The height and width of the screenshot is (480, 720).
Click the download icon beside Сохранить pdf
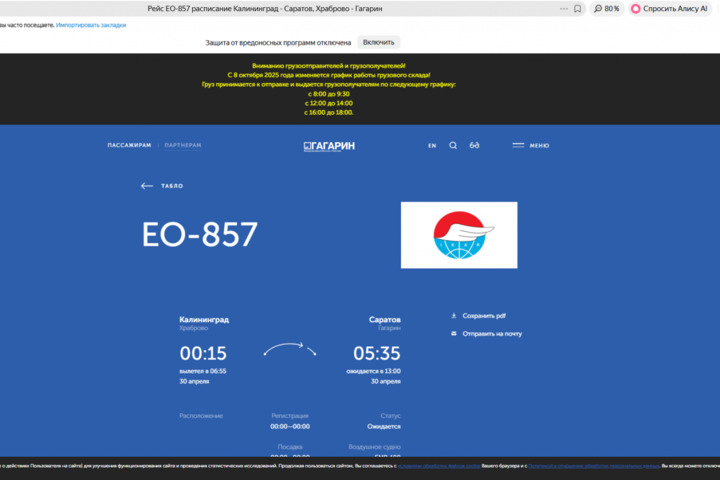pos(454,315)
